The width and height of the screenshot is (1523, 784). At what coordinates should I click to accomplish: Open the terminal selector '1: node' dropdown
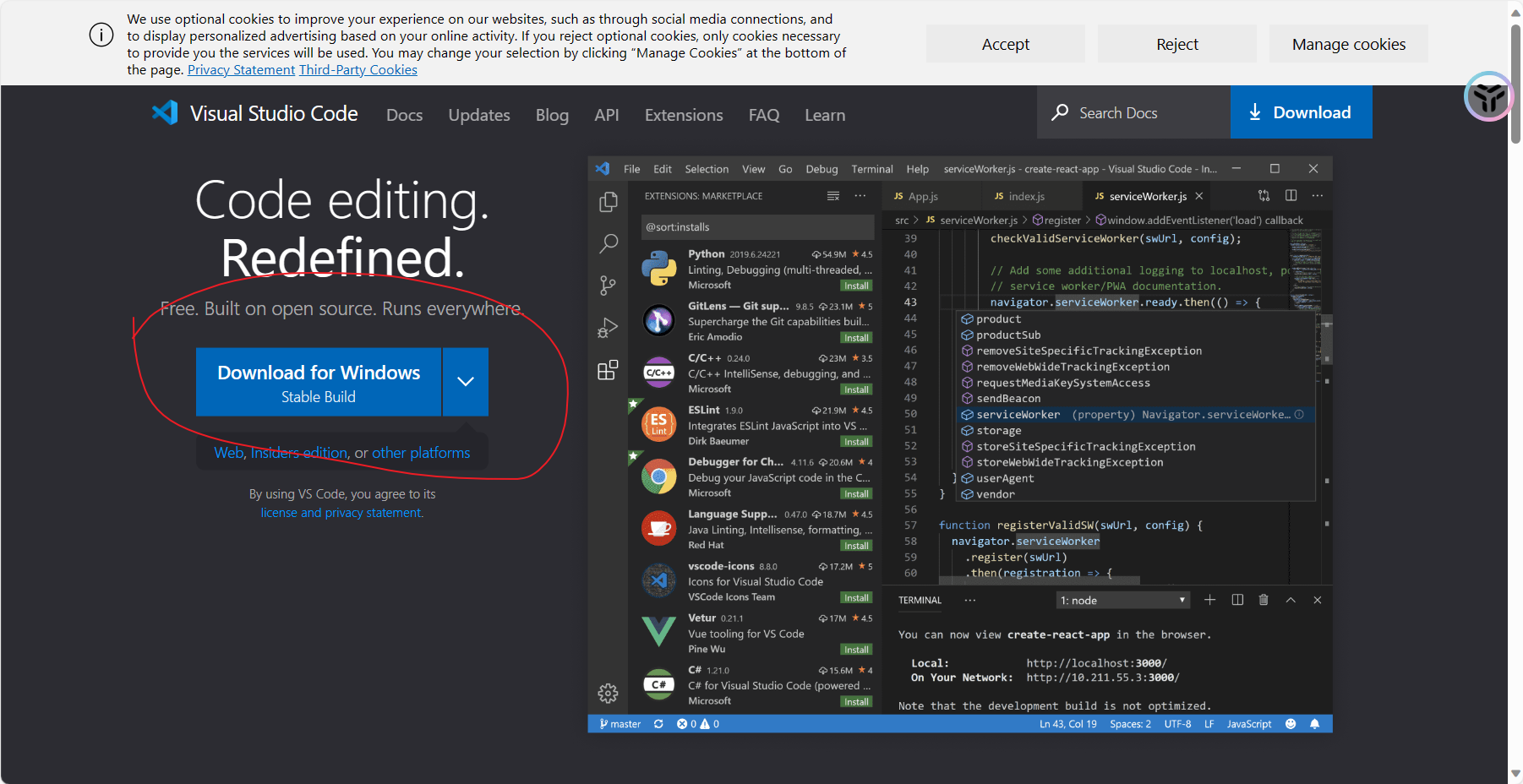tap(1123, 601)
